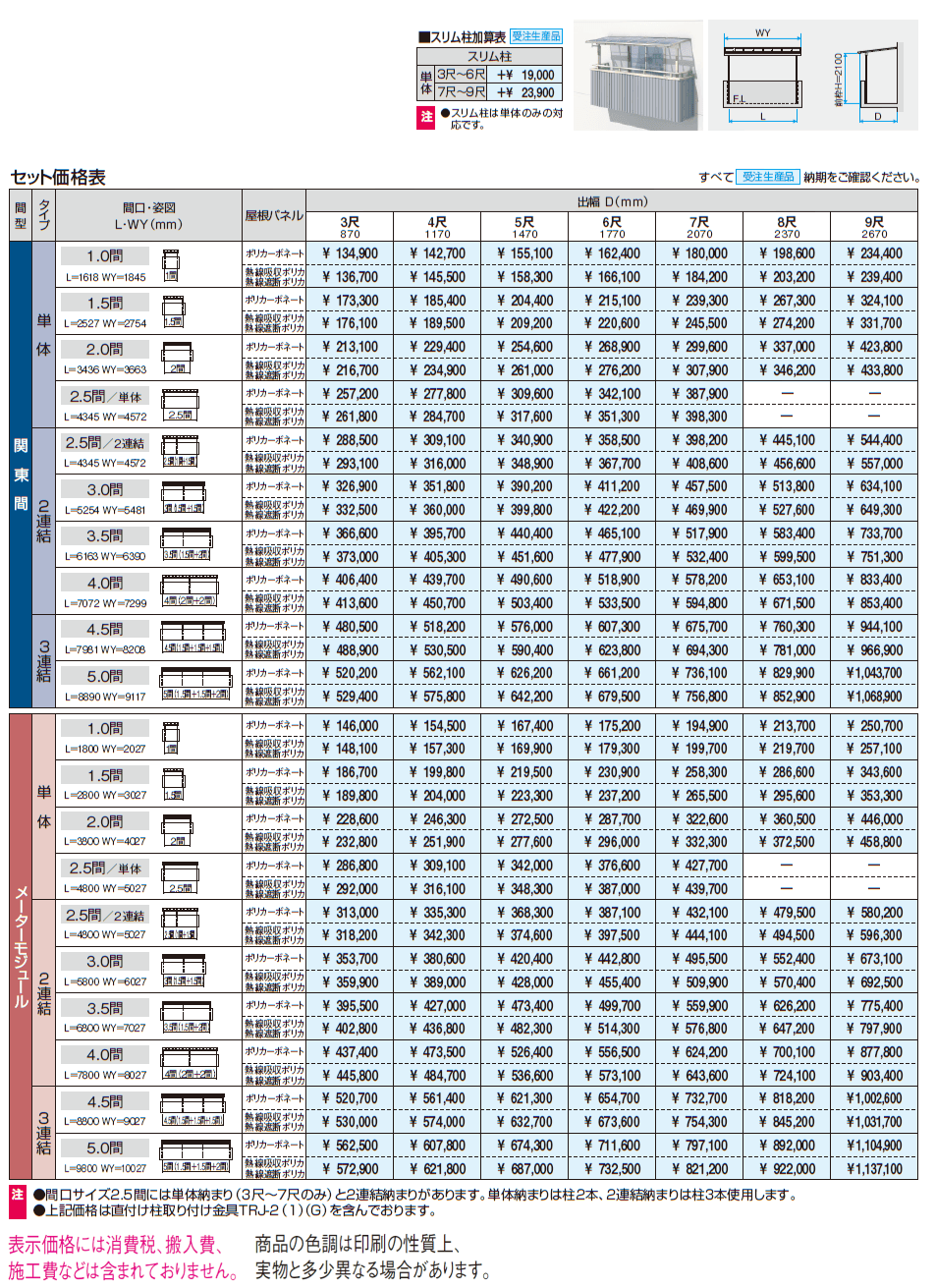The height and width of the screenshot is (1288, 936).
Task: Select the 9尺 2670 column header
Action: [873, 227]
